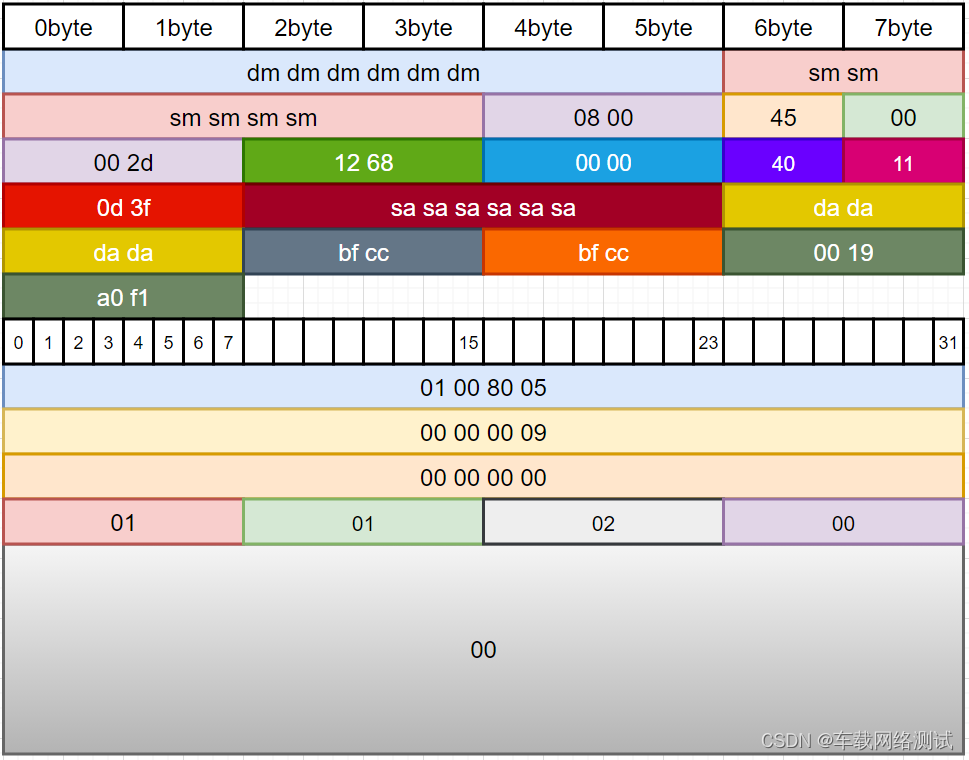Select the 6byte header cell

point(783,27)
